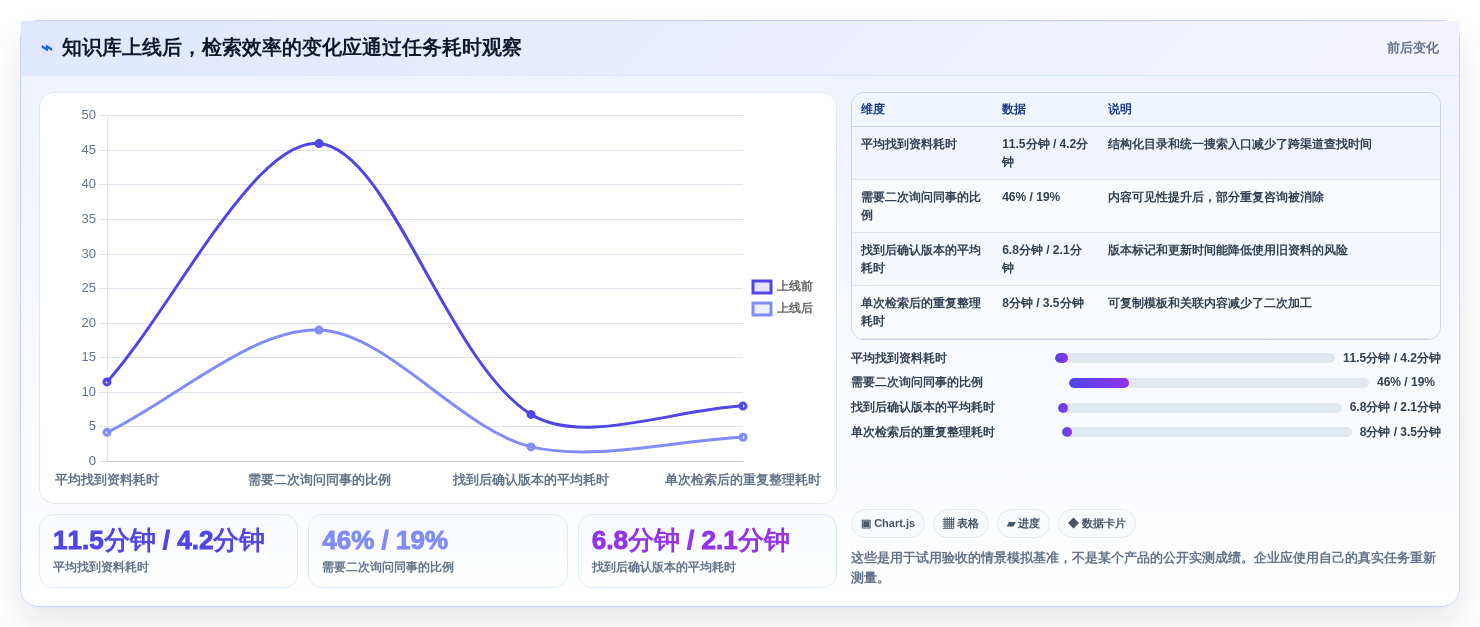The width and height of the screenshot is (1480, 627).
Task: Click x-axis label 平均找到资料耗时
Action: pyautogui.click(x=107, y=480)
